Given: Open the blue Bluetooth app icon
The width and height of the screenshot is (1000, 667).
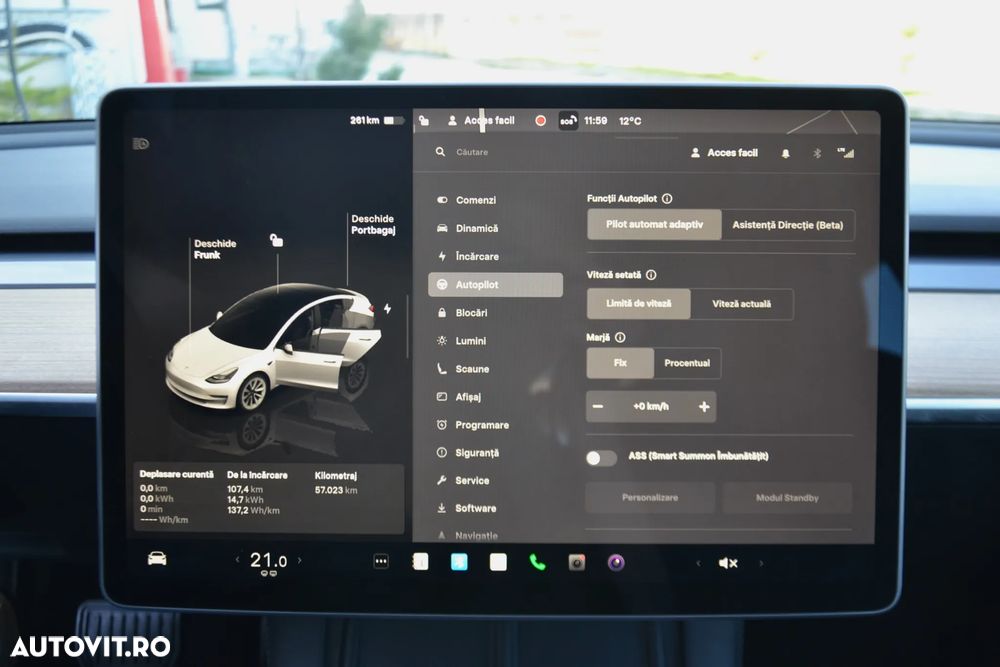Looking at the screenshot, I should tap(459, 562).
